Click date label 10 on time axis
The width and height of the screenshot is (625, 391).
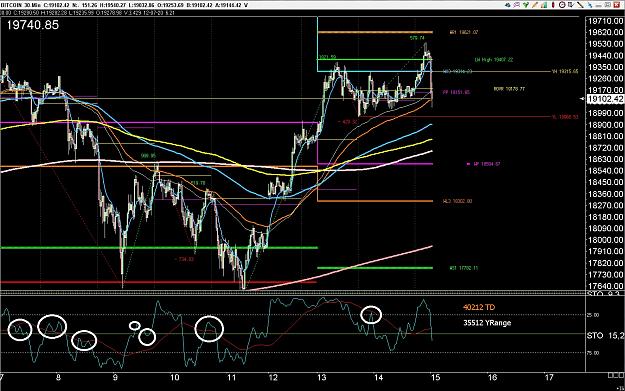175,377
